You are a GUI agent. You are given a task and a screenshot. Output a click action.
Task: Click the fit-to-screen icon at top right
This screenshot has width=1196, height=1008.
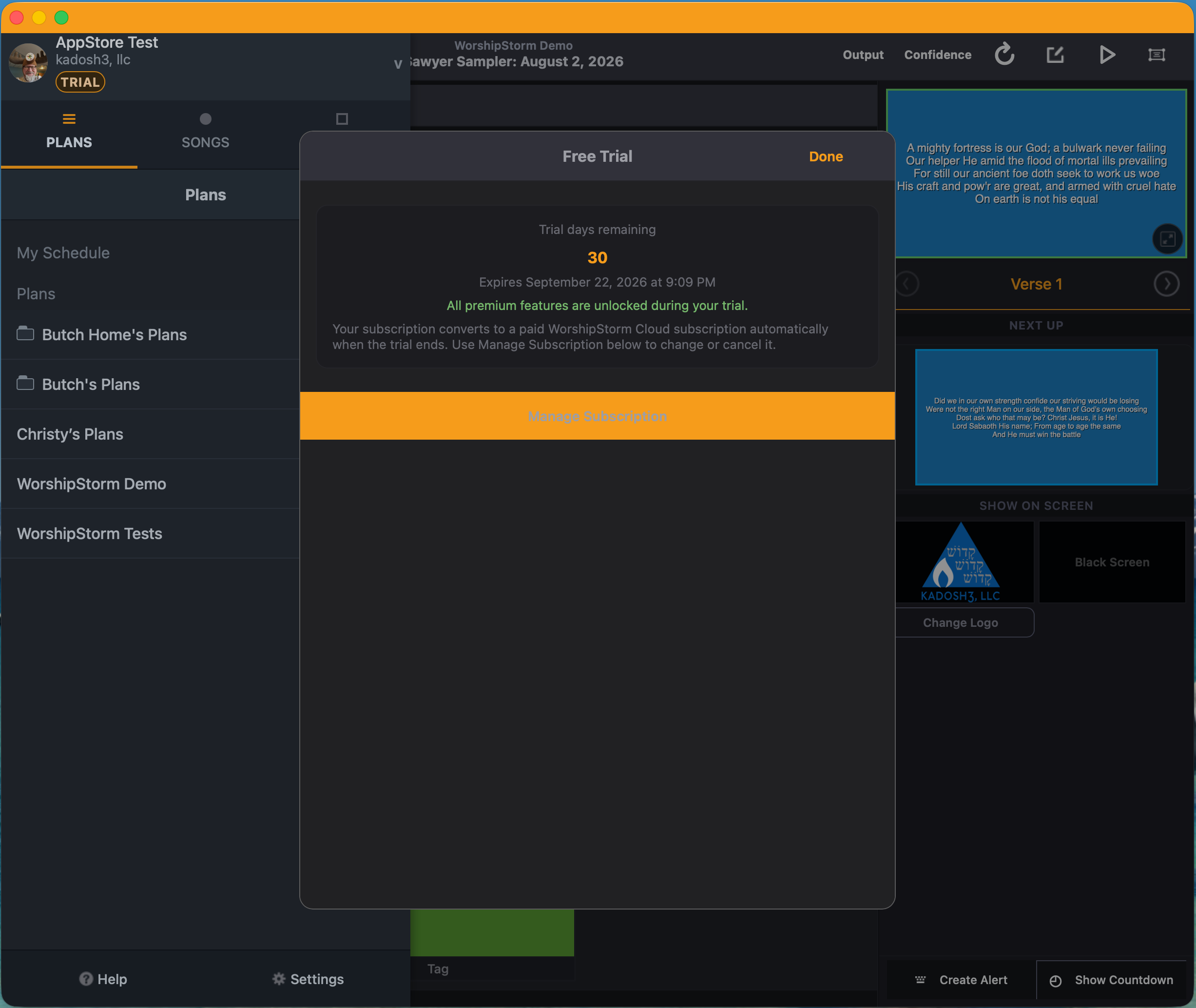click(x=1157, y=55)
